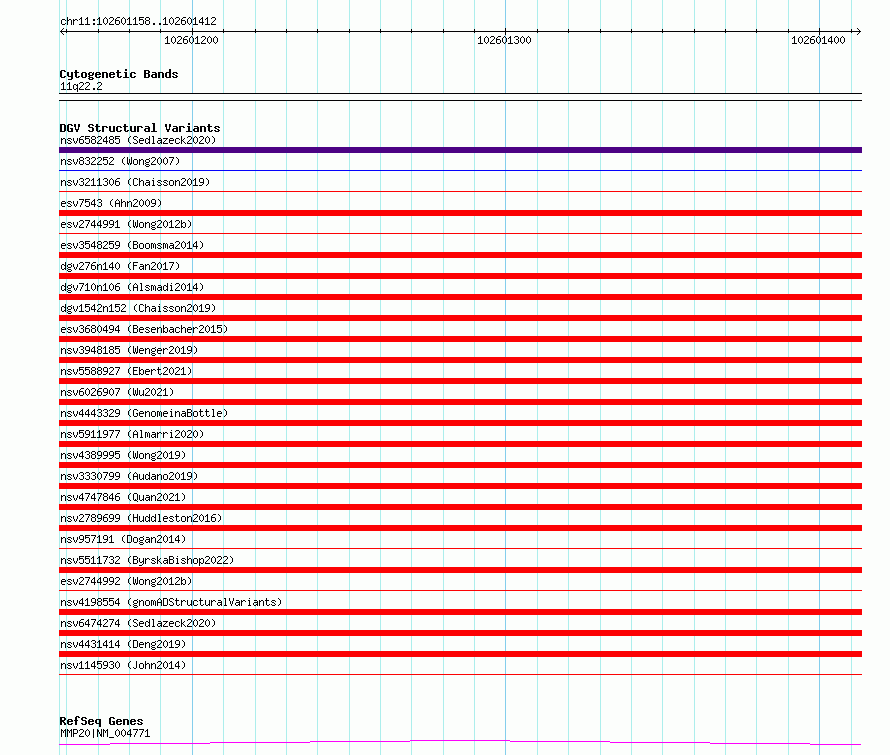Click the purple nsv6582485 variant bar

[x=460, y=150]
